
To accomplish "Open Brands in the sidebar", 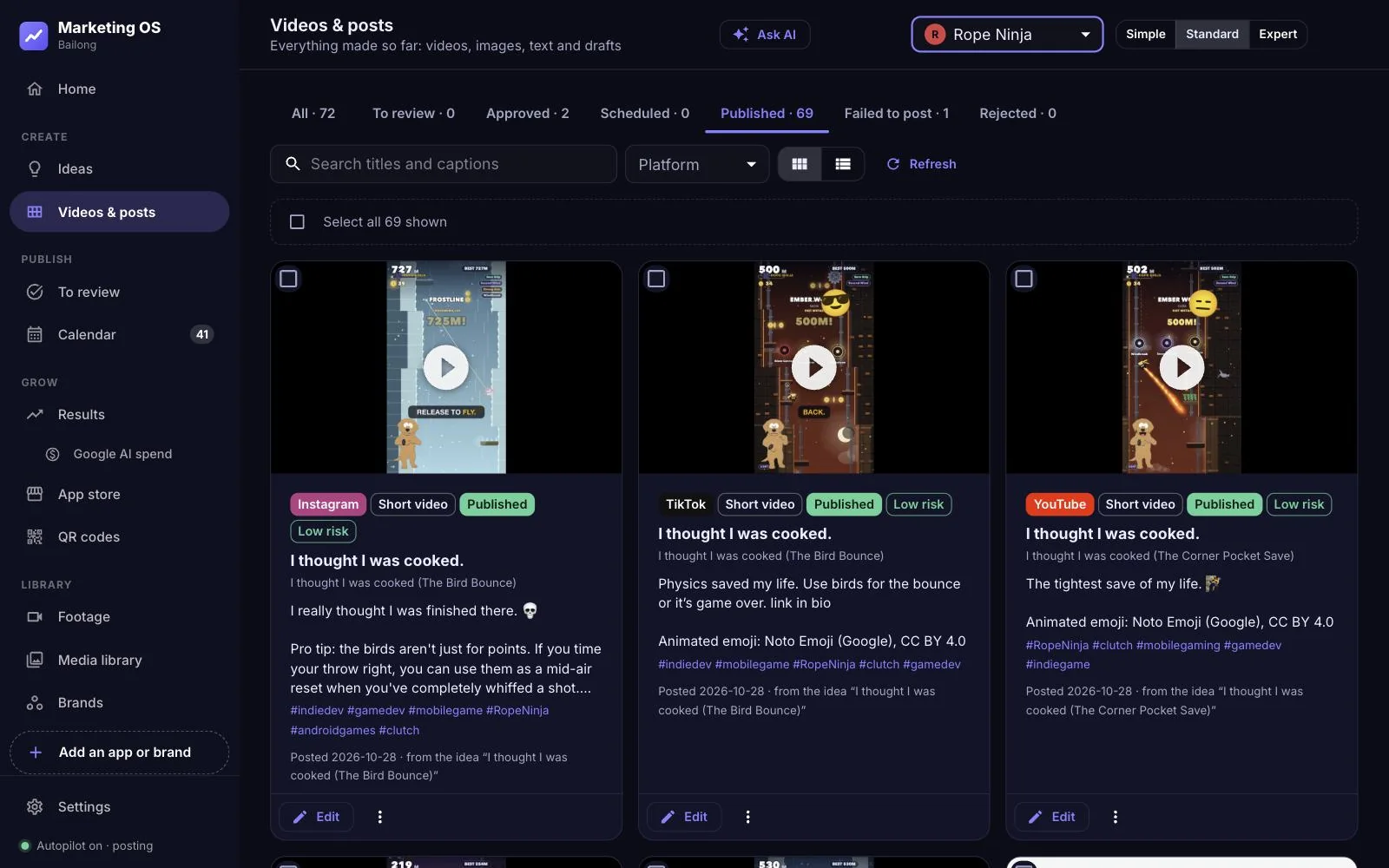I will pyautogui.click(x=119, y=702).
